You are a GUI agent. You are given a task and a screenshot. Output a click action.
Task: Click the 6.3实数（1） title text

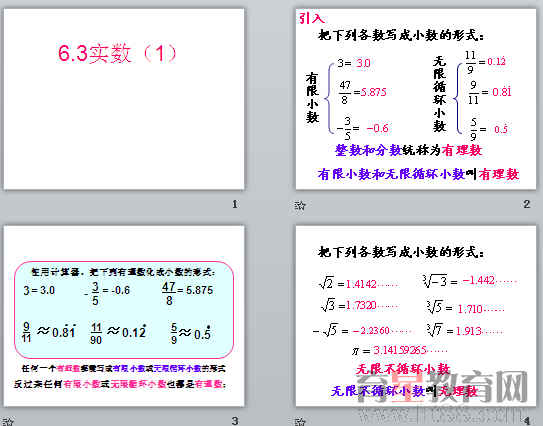pos(117,54)
